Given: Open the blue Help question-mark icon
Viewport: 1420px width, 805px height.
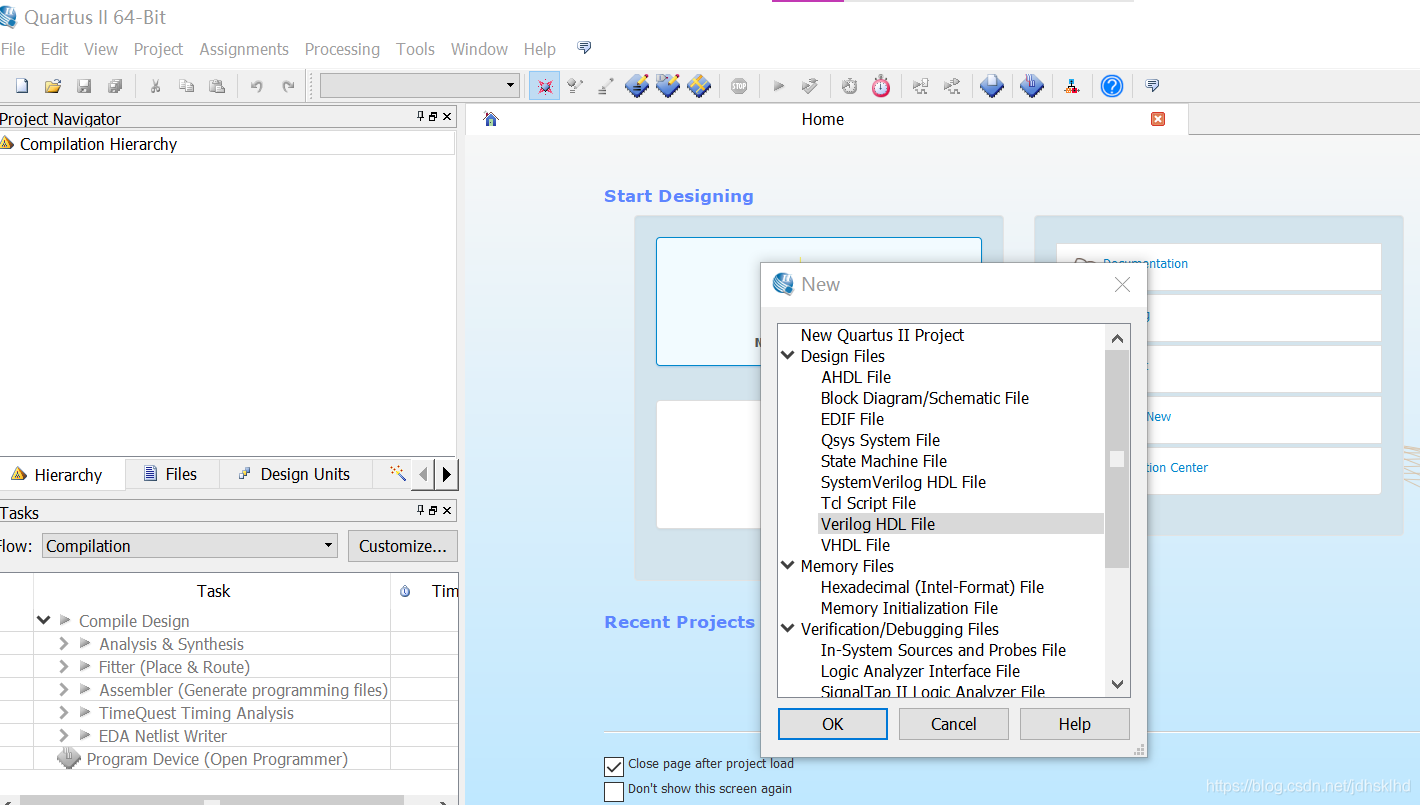Looking at the screenshot, I should 1112,86.
